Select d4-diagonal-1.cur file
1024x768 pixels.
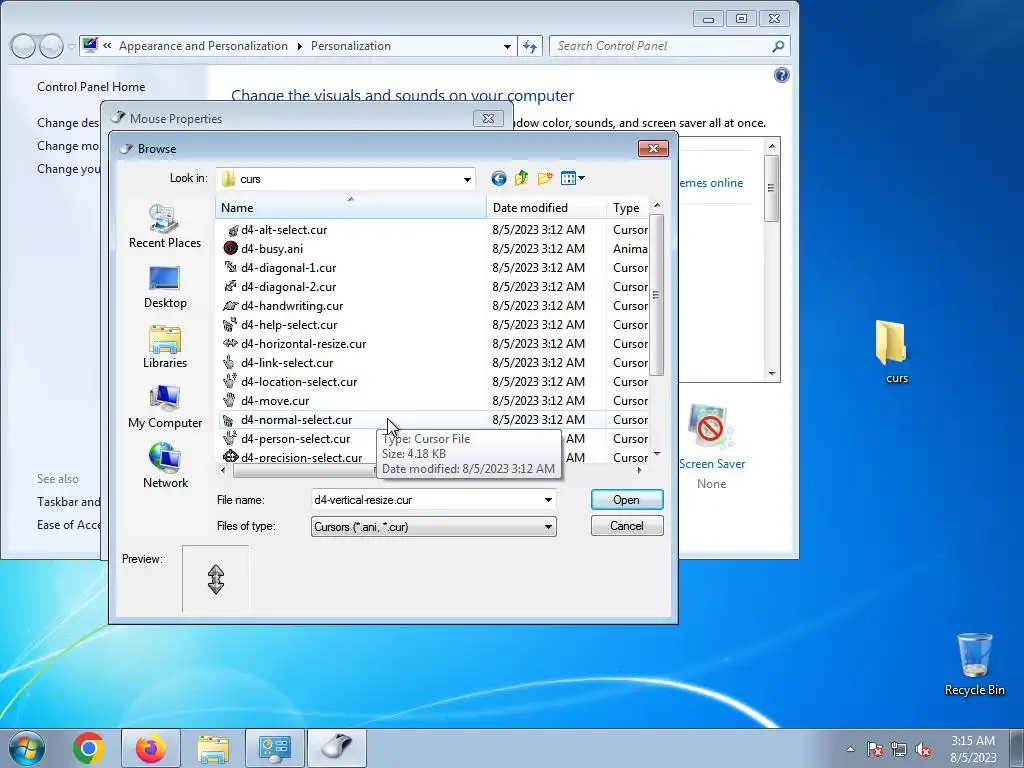289,268
